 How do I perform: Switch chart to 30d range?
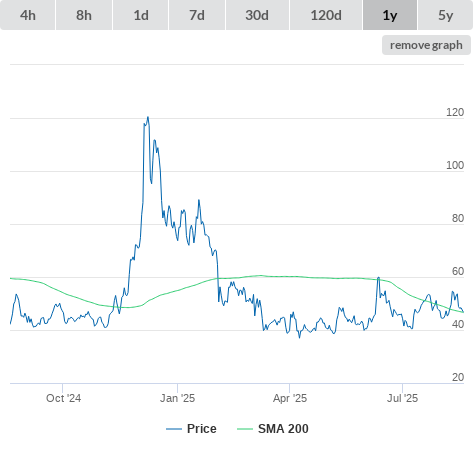[x=257, y=15]
